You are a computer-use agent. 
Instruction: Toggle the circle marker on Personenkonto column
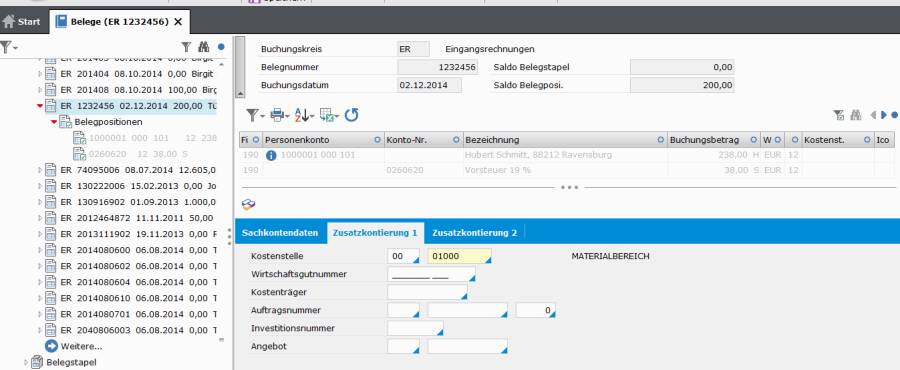tap(377, 140)
